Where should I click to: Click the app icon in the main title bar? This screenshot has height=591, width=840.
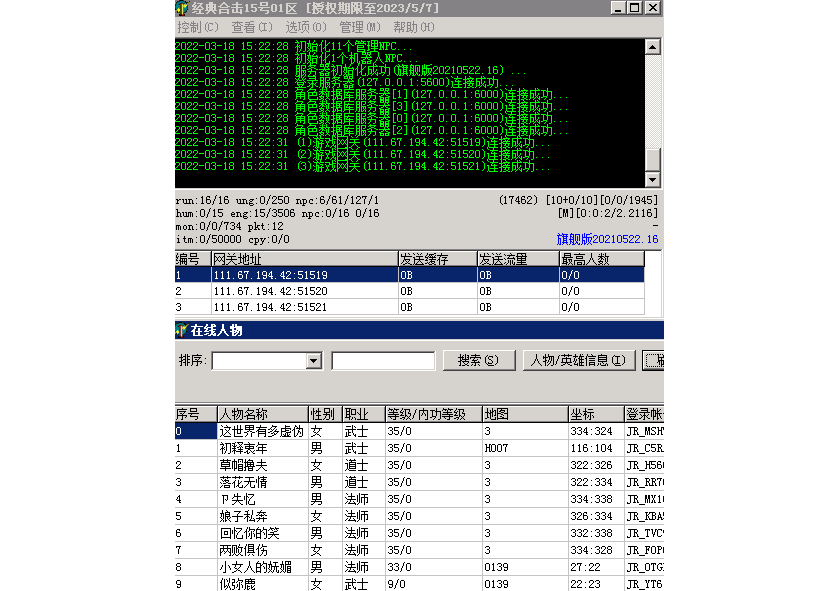pyautogui.click(x=182, y=8)
